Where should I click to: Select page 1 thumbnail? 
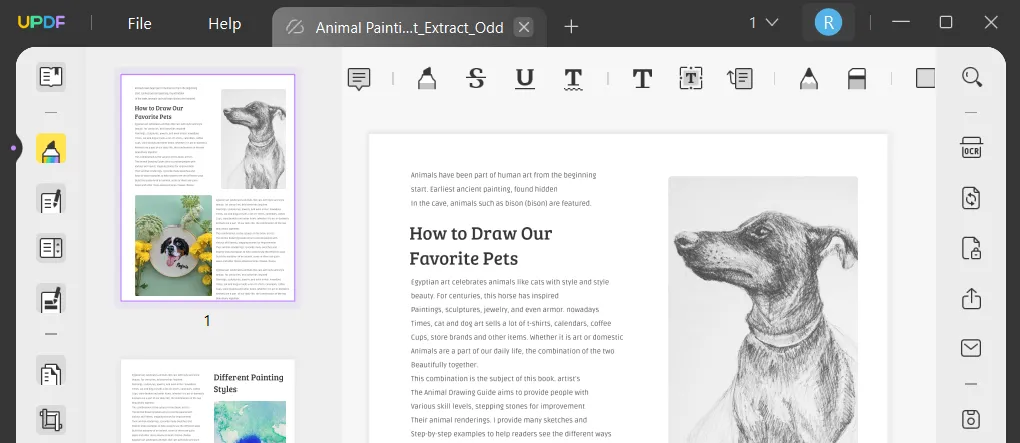[x=208, y=187]
